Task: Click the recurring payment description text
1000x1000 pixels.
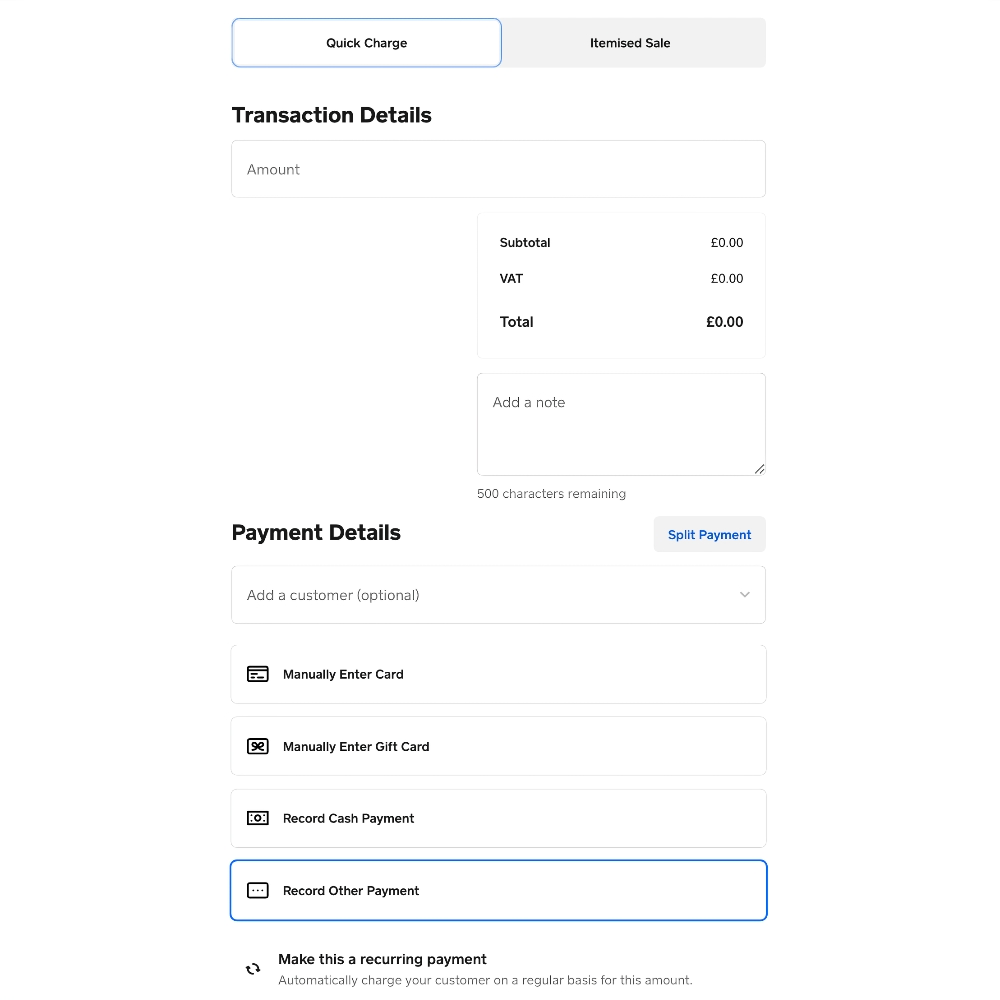Action: click(x=485, y=980)
